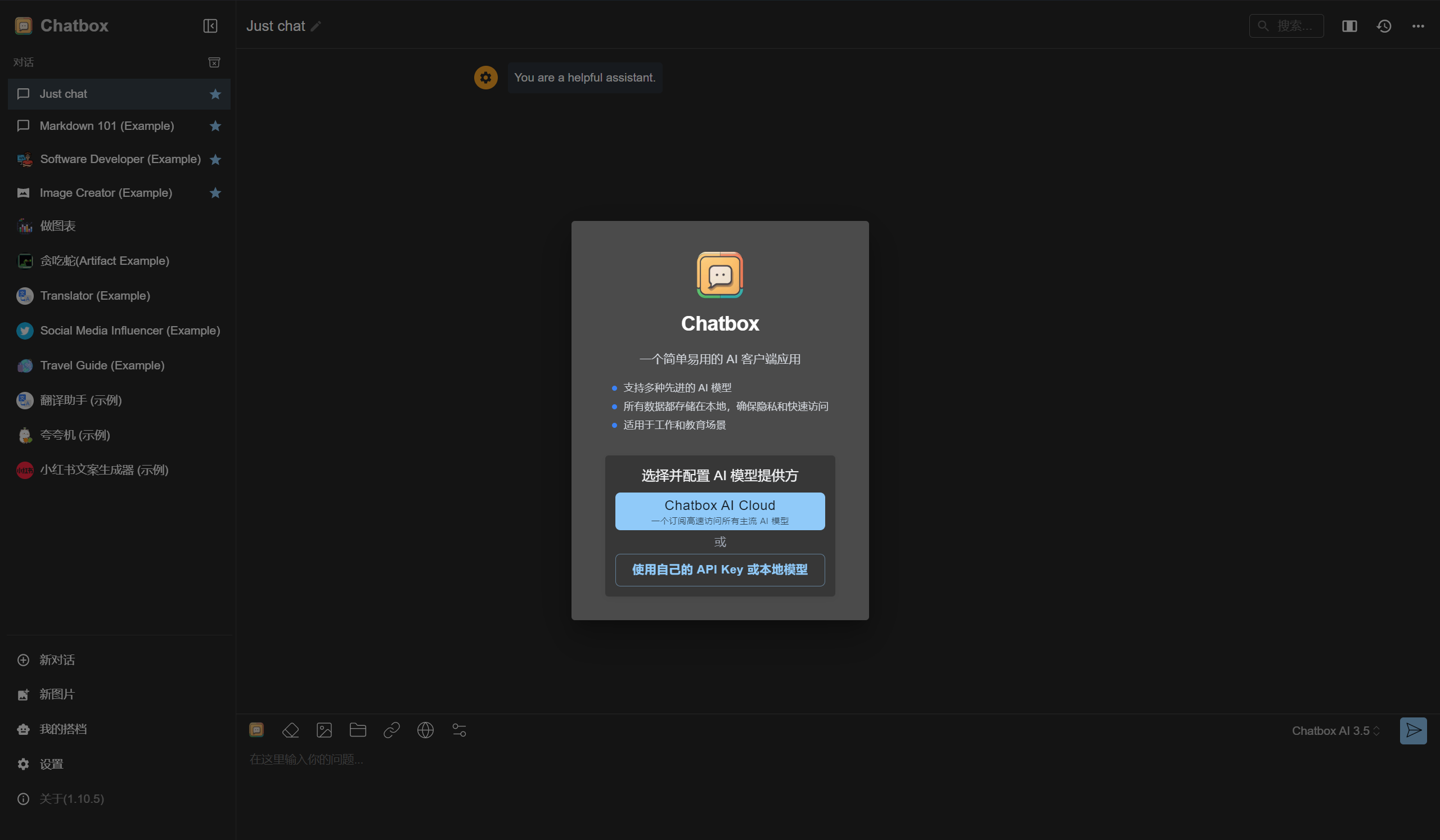Screen dimensions: 1440x840
Task: Open Software Developer (Example) conversation
Action: [x=119, y=159]
